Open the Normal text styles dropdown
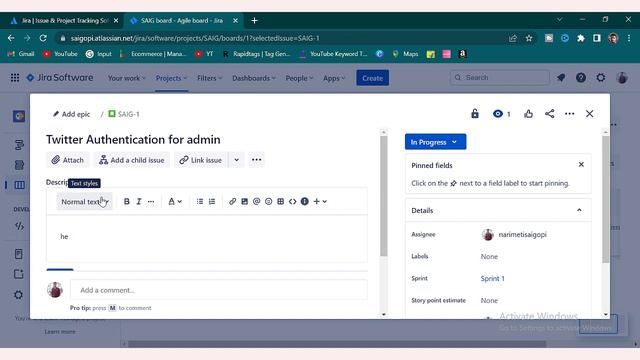 pos(84,202)
